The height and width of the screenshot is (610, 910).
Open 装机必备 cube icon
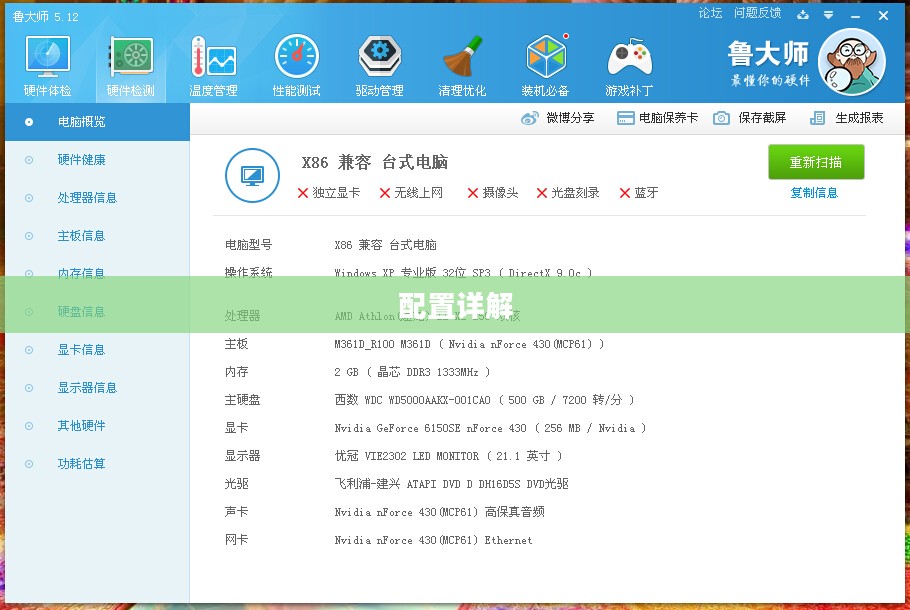(x=546, y=57)
